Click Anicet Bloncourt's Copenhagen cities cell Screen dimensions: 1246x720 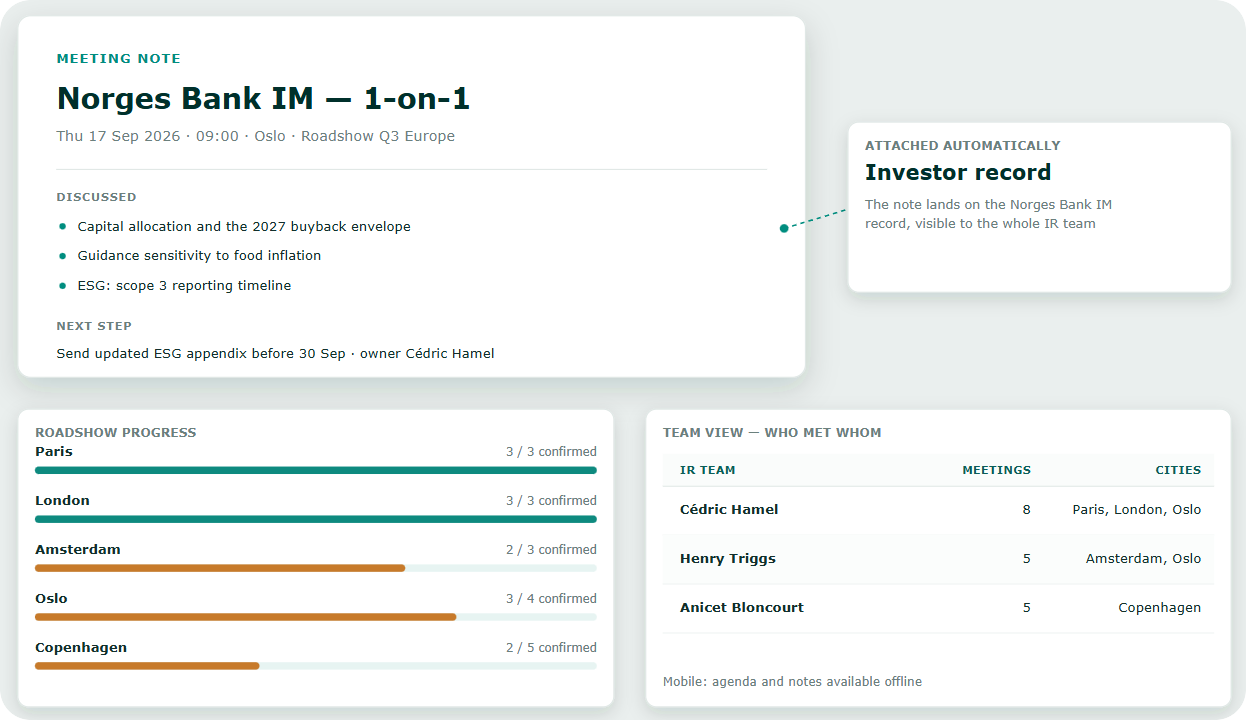click(x=1160, y=608)
